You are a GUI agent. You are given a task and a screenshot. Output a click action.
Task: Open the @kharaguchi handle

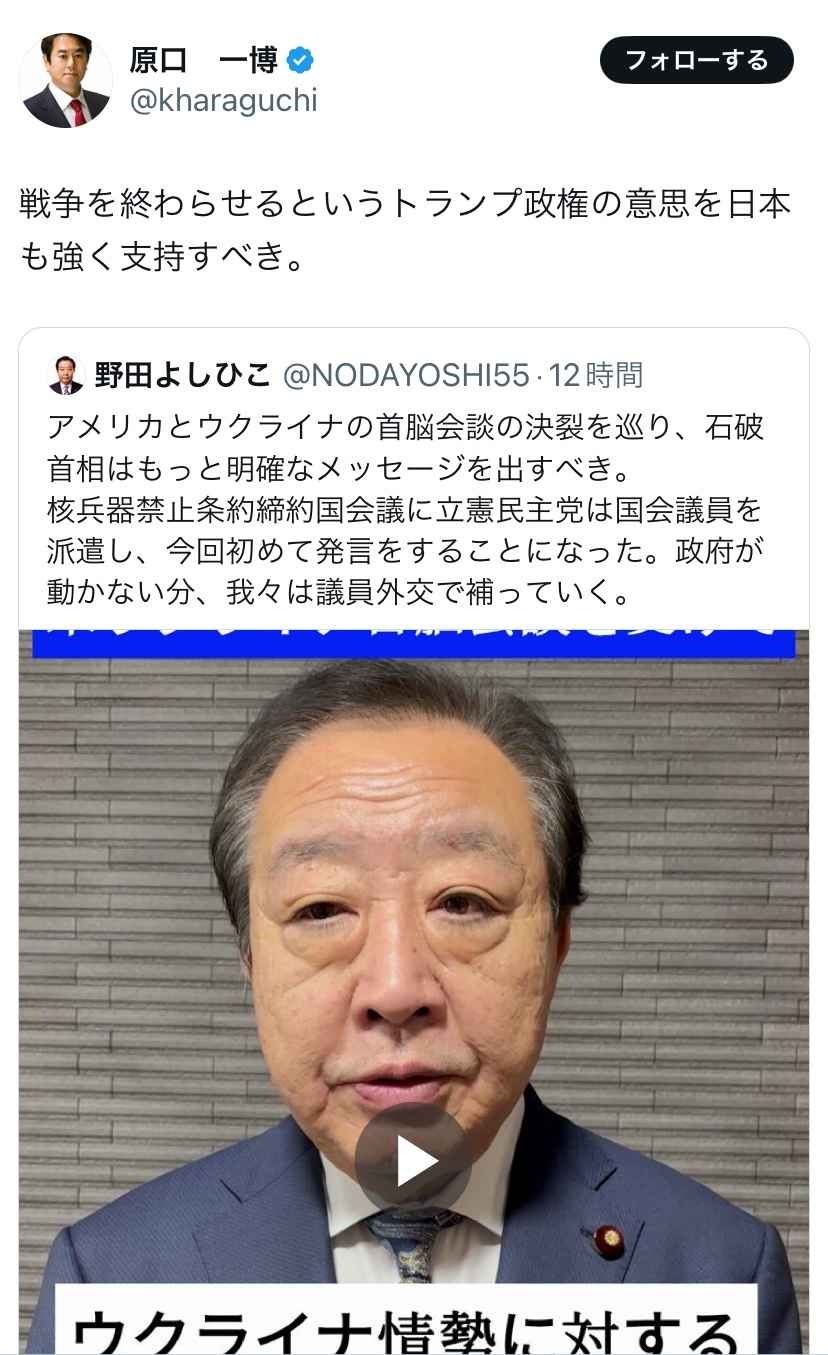point(223,101)
